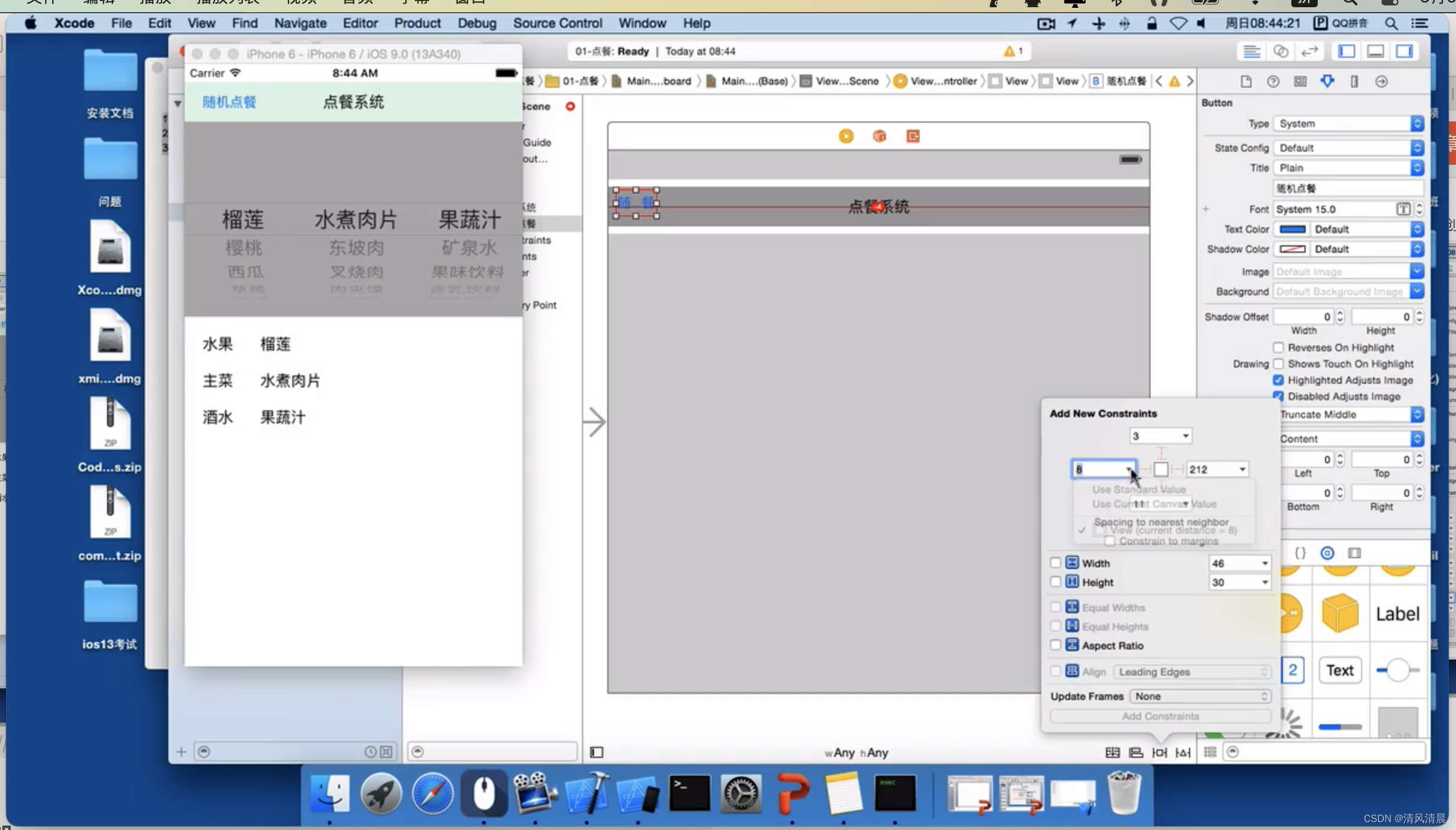Open the Align constraints popup

pyautogui.click(x=1136, y=752)
